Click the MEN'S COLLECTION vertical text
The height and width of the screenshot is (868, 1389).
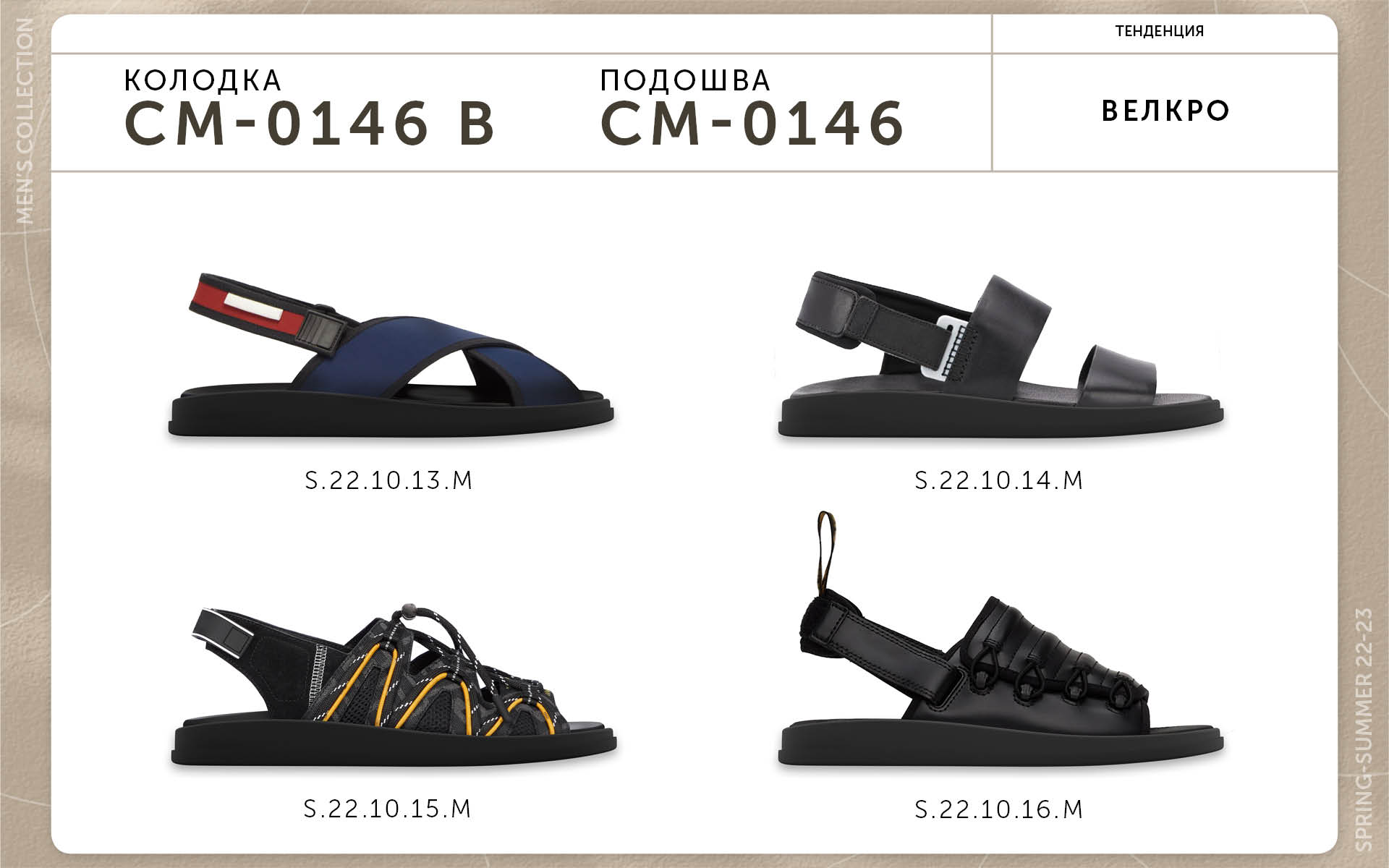click(24, 120)
